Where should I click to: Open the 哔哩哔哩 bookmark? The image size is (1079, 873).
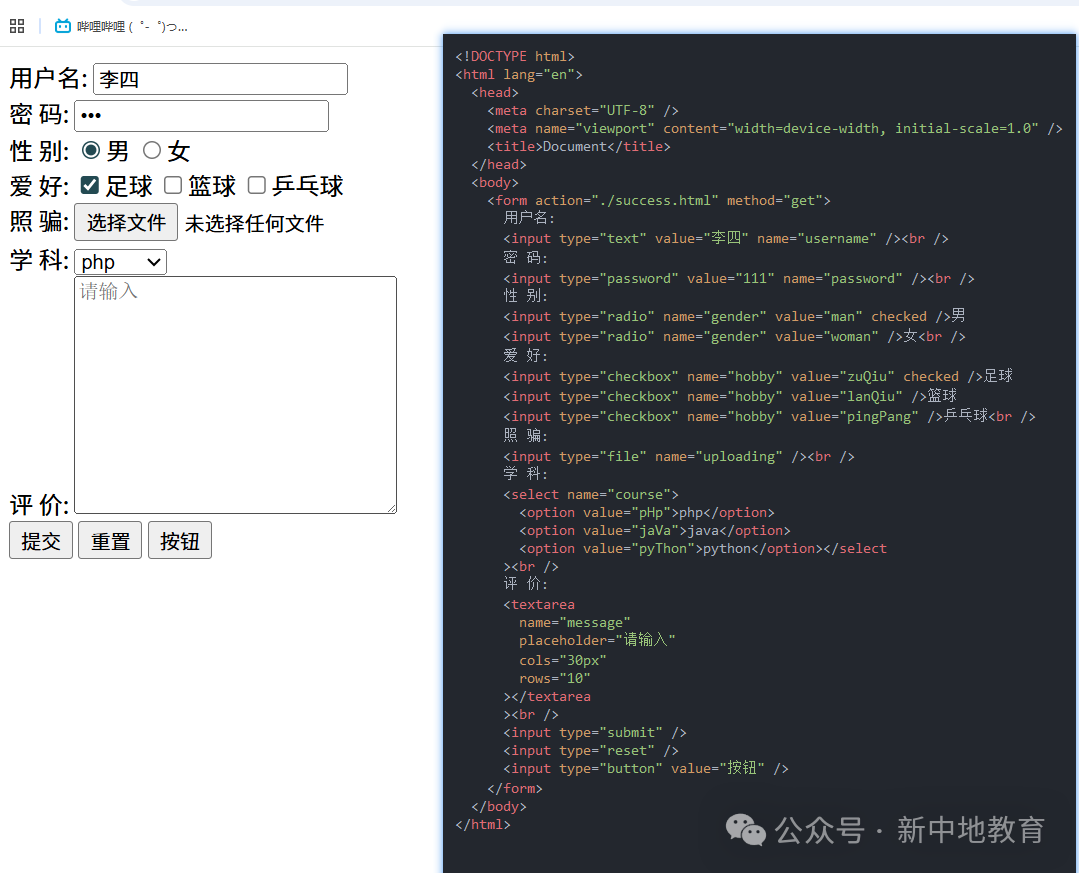[121, 27]
